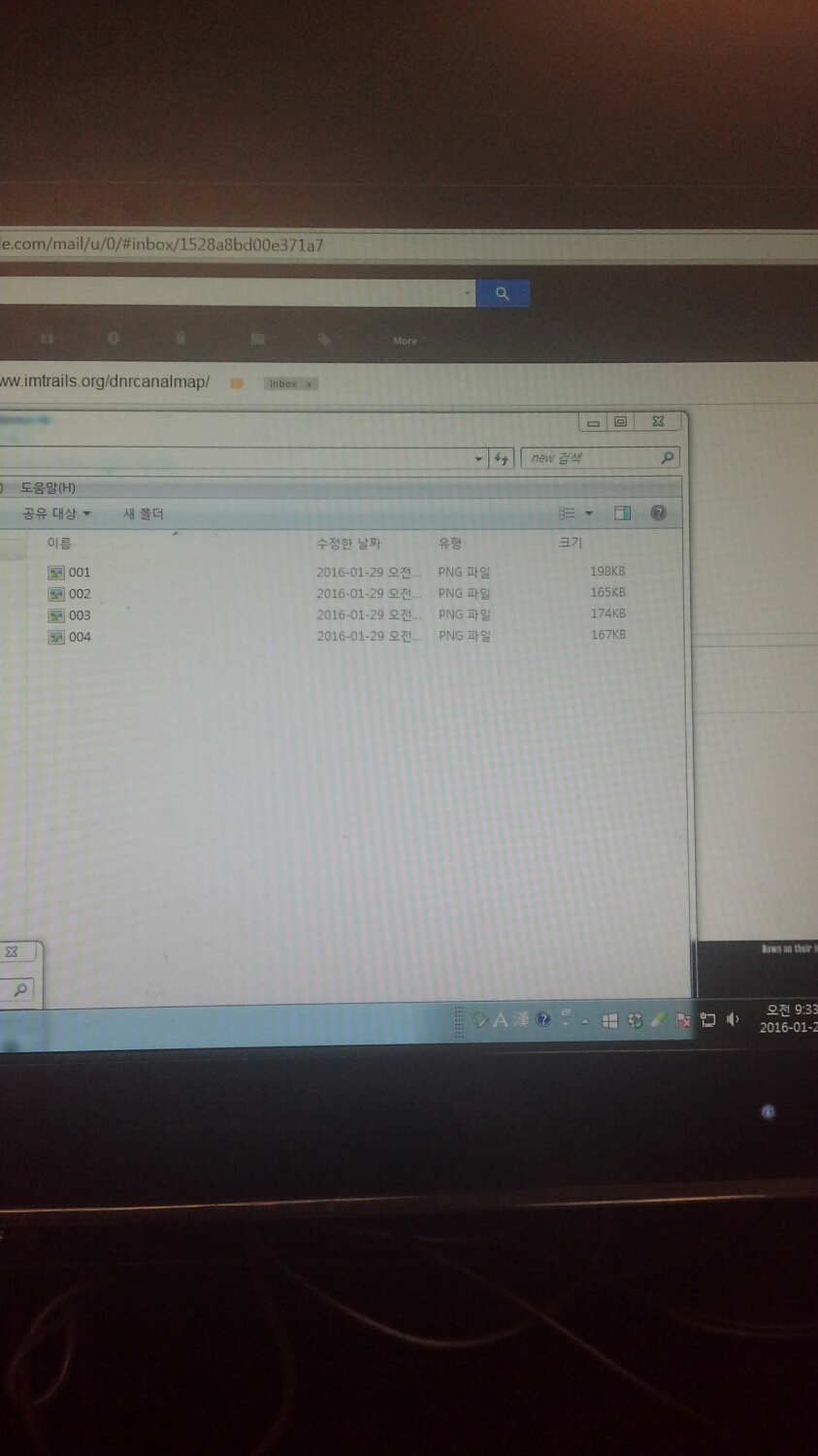The image size is (818, 1456).
Task: Click the 174KB size cell
Action: 607,613
